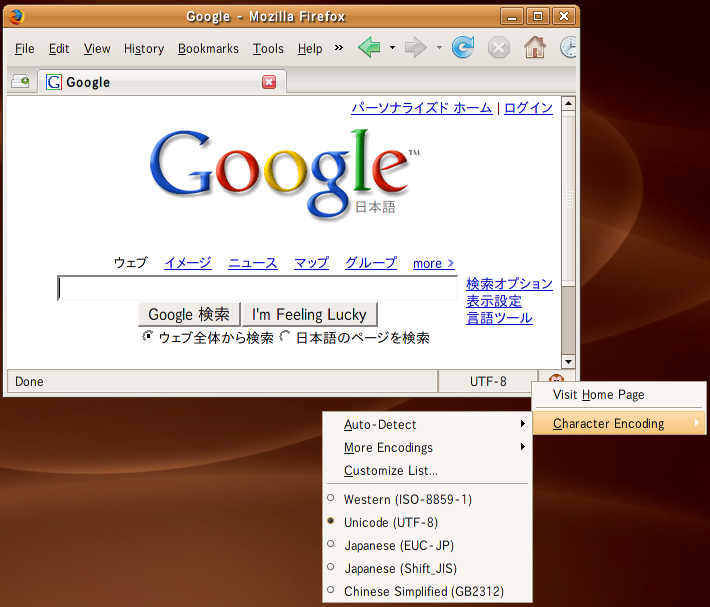Click the UTF-8 status bar panel
Viewport: 710px width, 607px height.
(x=488, y=381)
